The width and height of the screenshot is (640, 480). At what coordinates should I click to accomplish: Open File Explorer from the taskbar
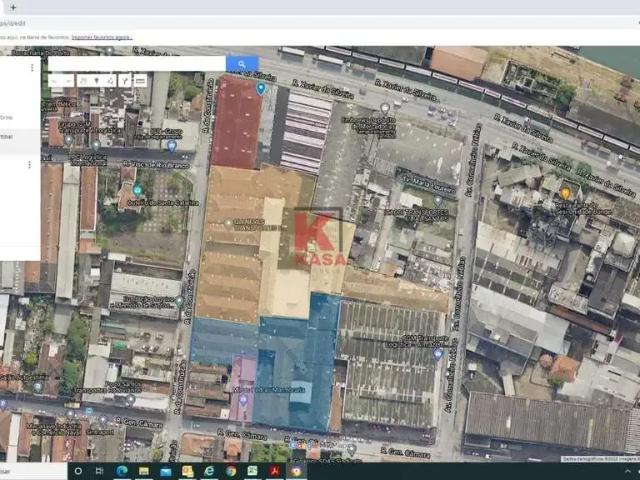point(144,471)
